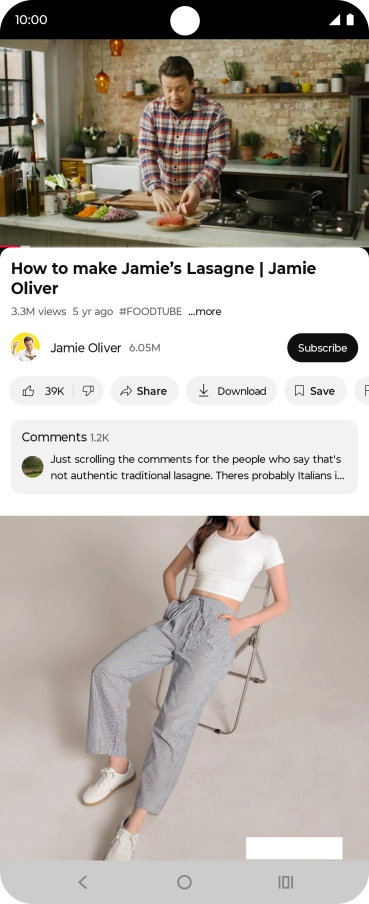Image resolution: width=369 pixels, height=904 pixels.
Task: Tap the Android back navigation icon
Action: point(82,882)
